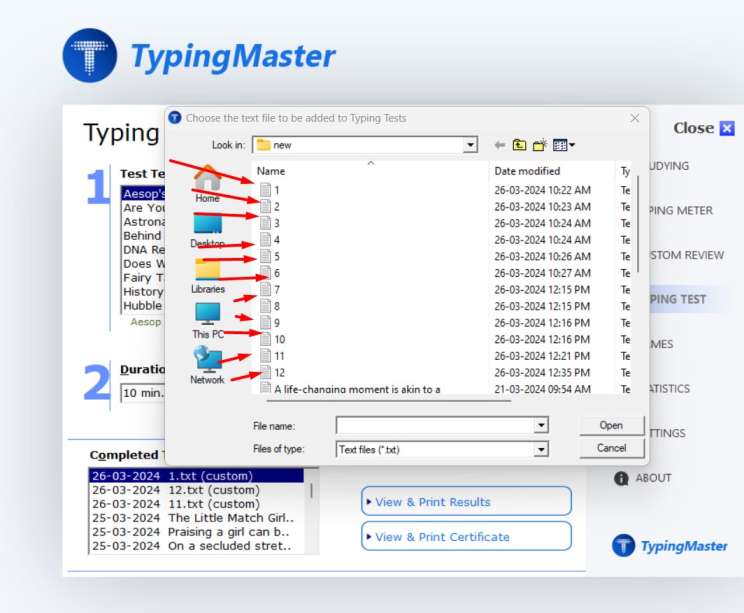Viewport: 744px width, 613px height.
Task: Select file icon for file 1
Action: point(266,190)
